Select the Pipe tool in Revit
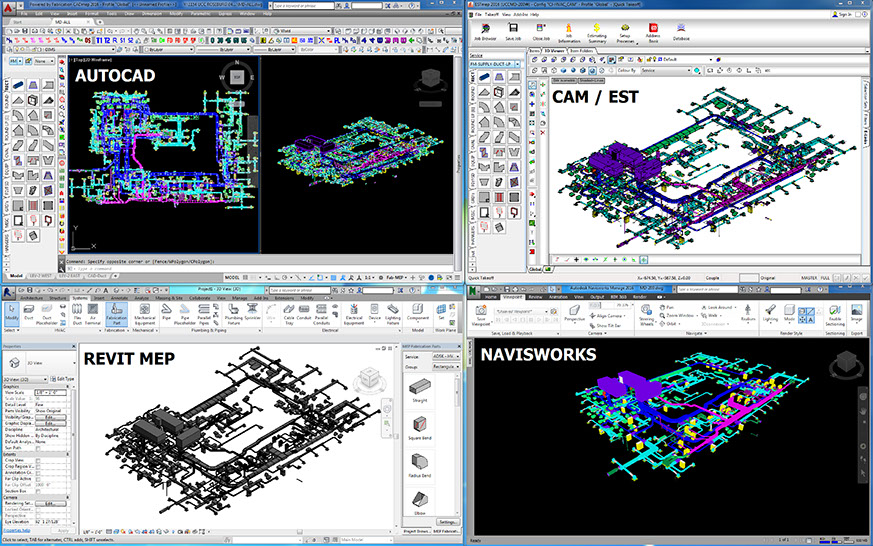873x546 pixels. tap(166, 312)
